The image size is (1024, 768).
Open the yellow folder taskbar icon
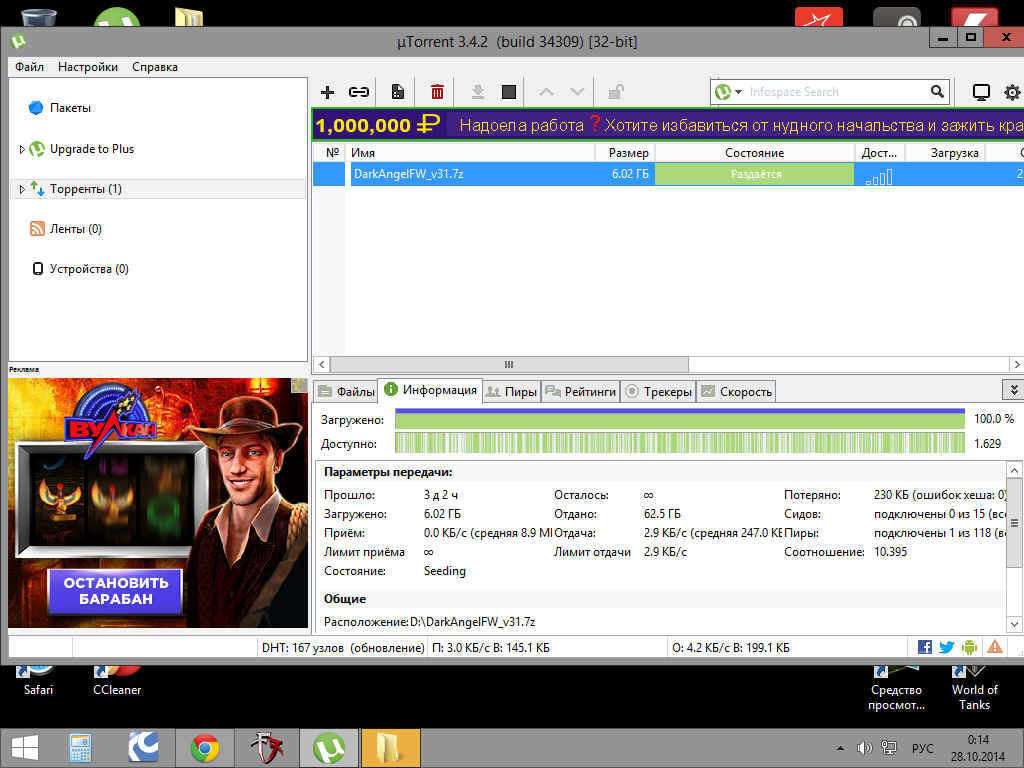pos(389,748)
